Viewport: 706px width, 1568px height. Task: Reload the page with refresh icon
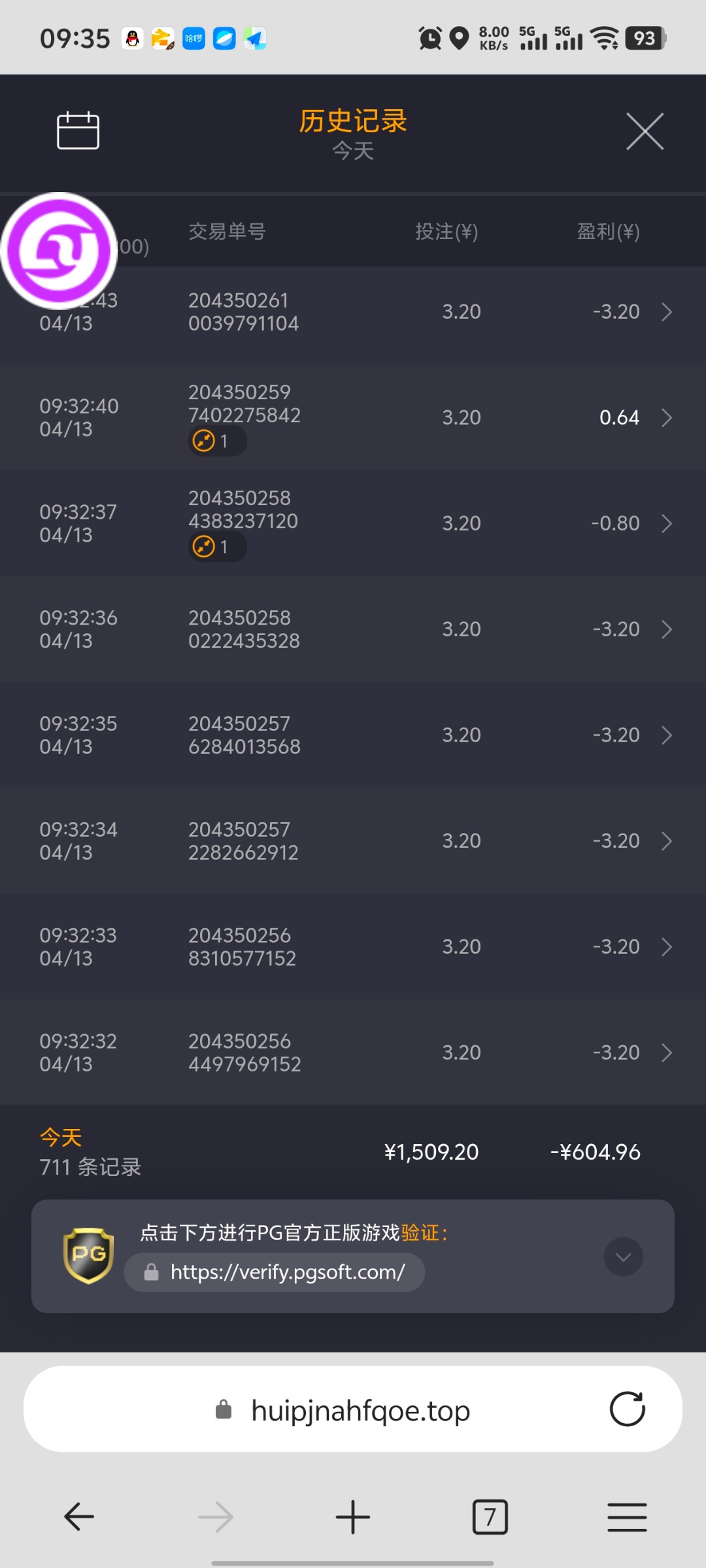(x=627, y=1409)
